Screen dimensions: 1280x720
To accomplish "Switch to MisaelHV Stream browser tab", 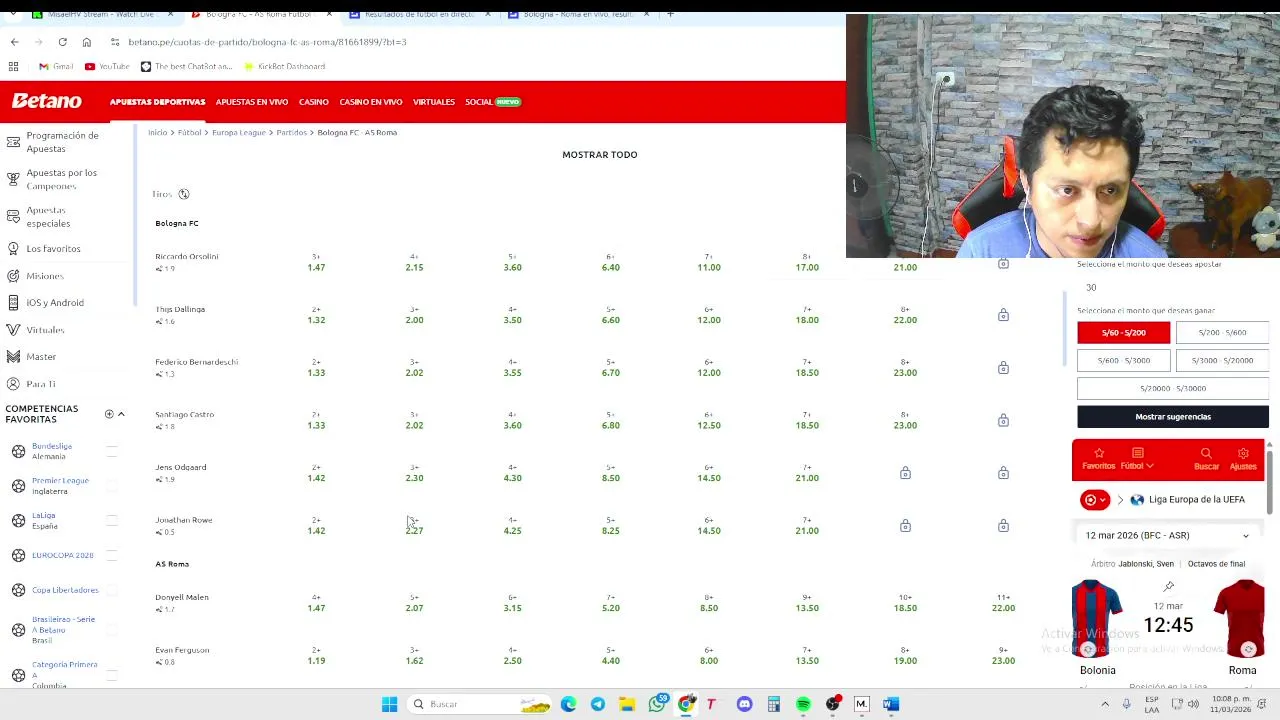I will 102,14.
